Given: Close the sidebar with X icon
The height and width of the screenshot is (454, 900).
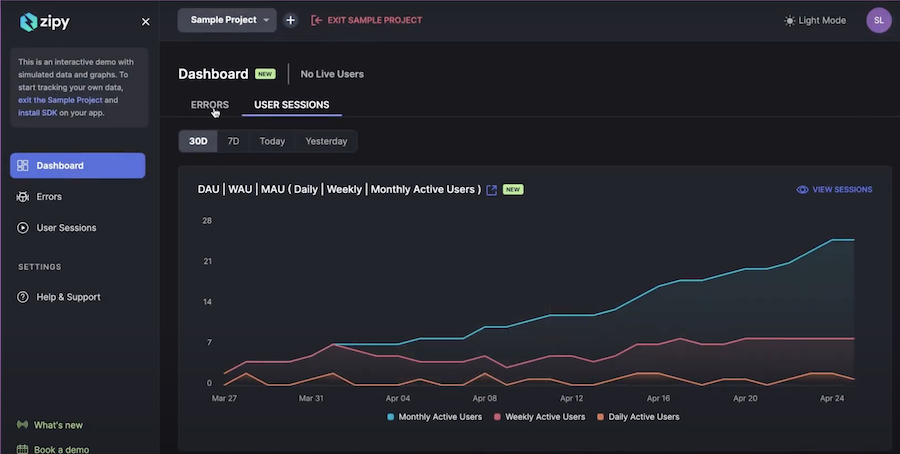Looking at the screenshot, I should 146,21.
